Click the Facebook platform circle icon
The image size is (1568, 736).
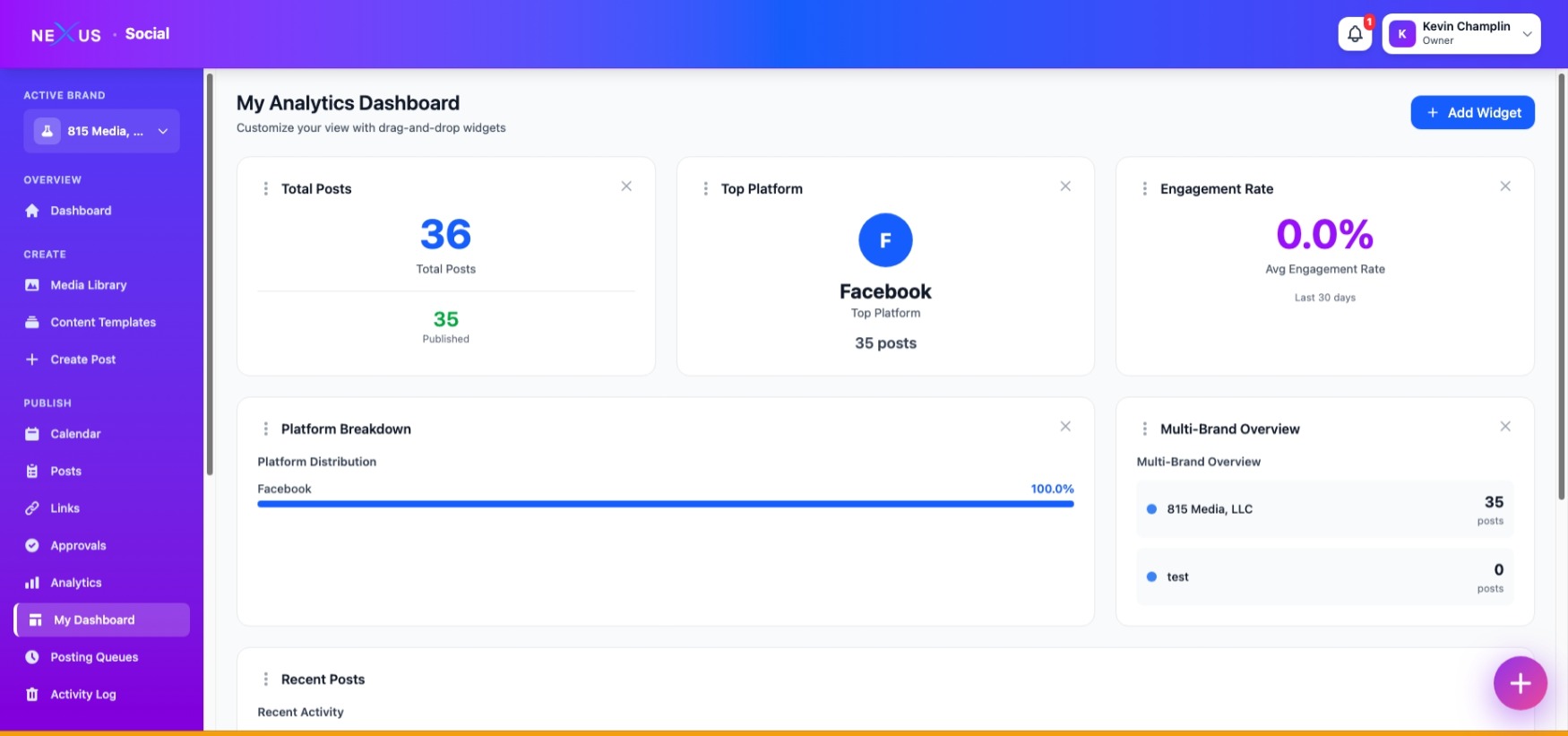coord(885,240)
